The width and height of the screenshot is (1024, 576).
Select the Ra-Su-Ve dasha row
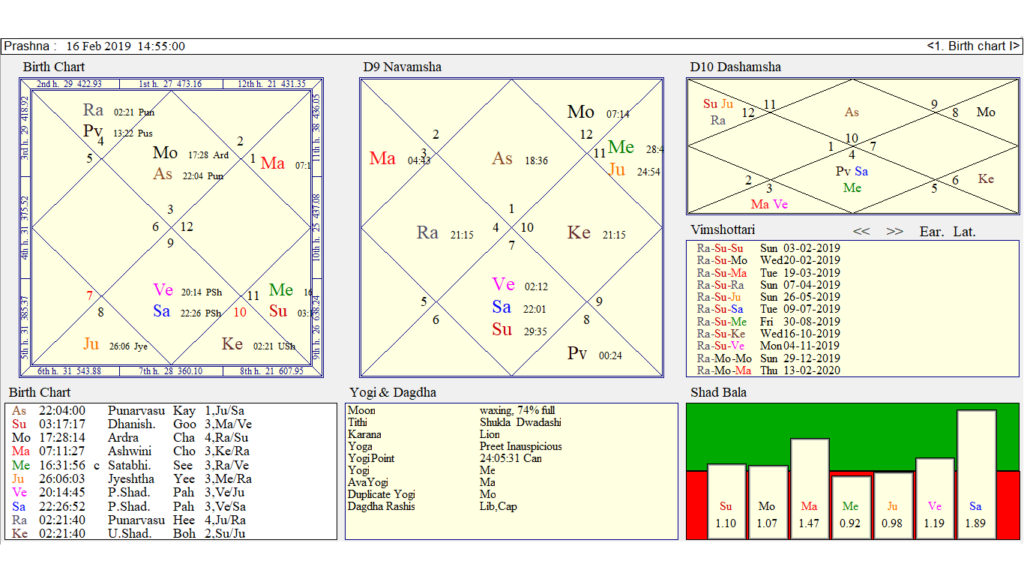768,345
